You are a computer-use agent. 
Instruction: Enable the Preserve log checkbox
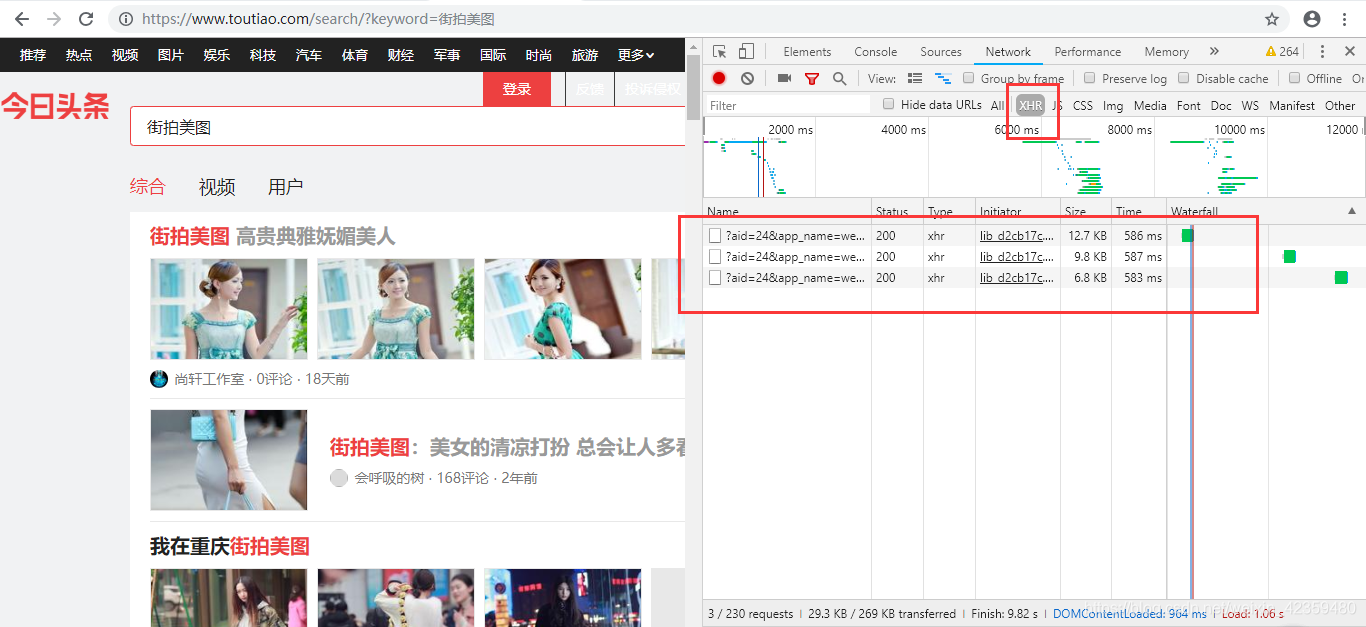1090,78
